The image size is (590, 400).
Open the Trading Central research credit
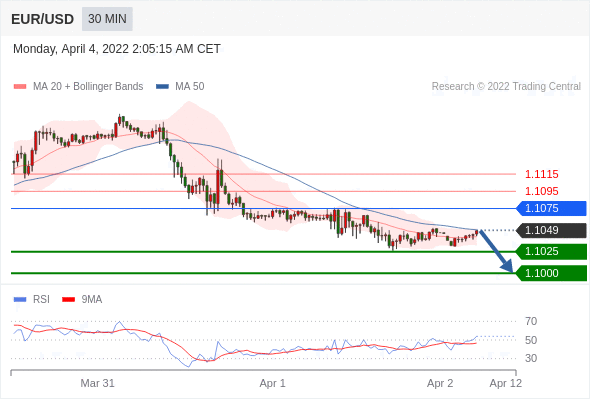[x=506, y=87]
